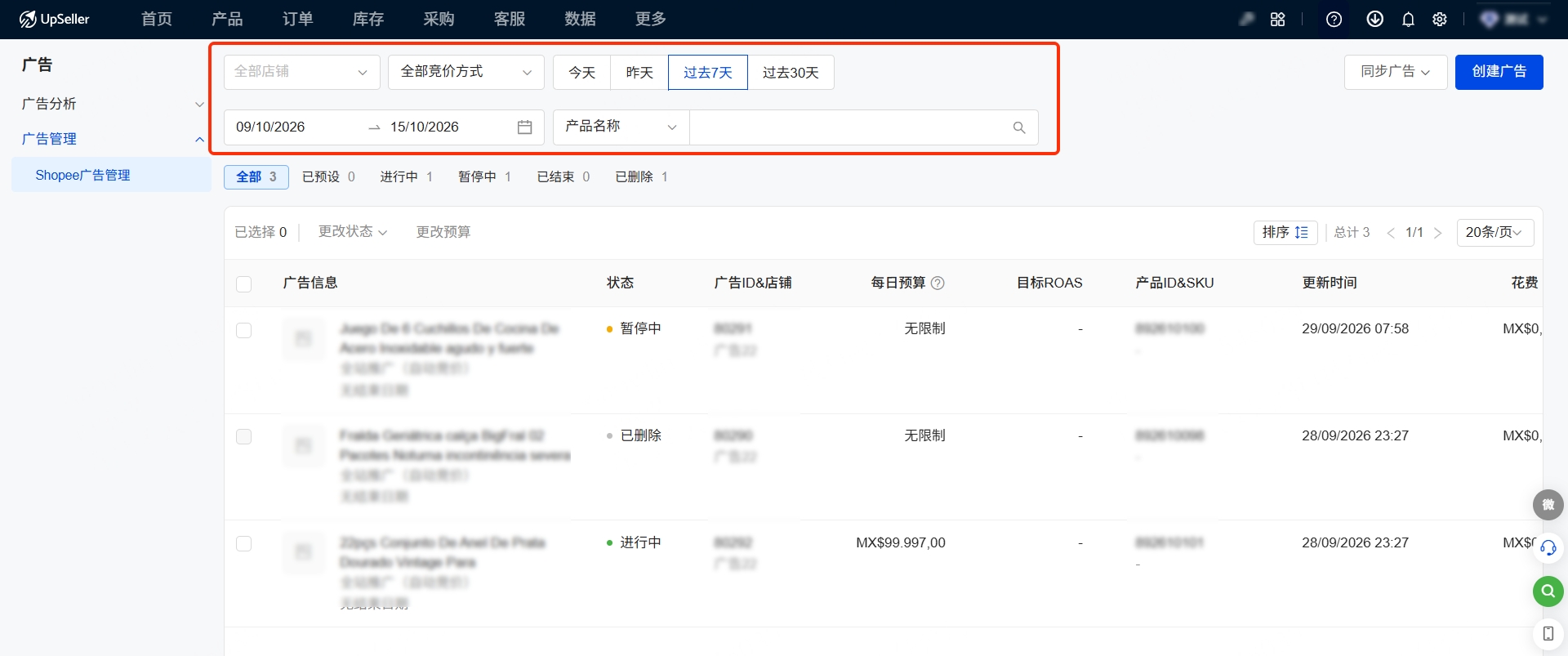The width and height of the screenshot is (1568, 656).
Task: Go to previous page arrow
Action: [x=1391, y=233]
